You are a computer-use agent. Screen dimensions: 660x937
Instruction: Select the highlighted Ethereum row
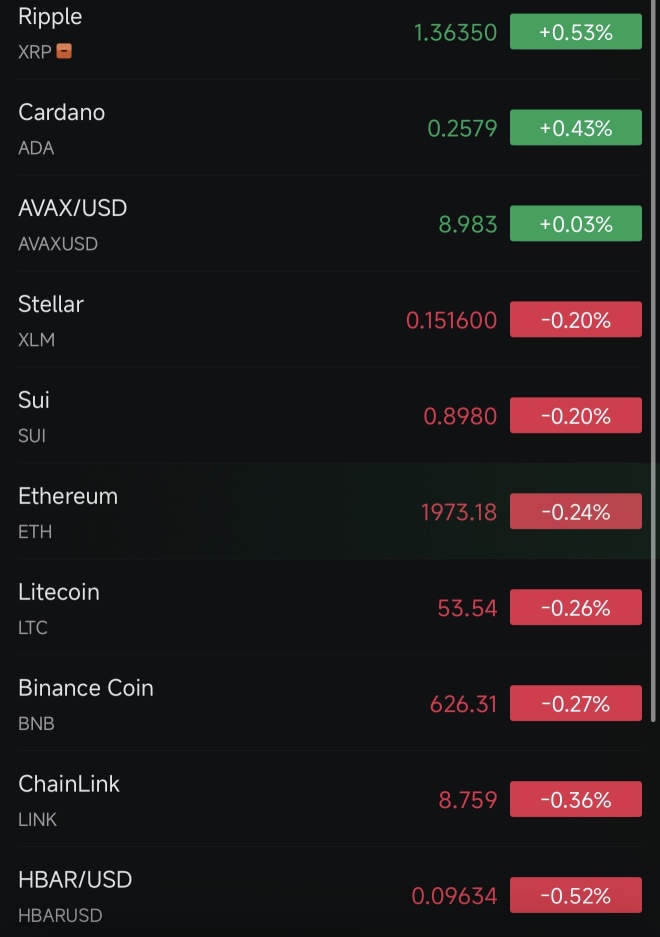coord(330,512)
